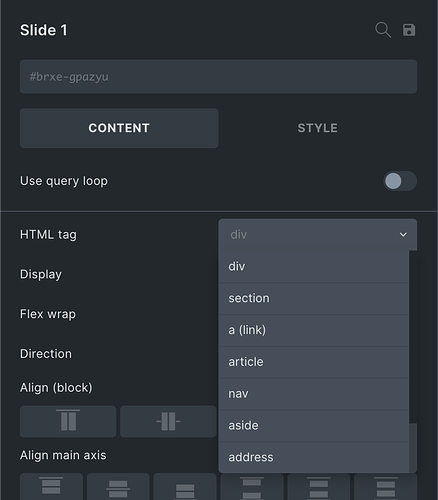
Task: Choose third Align main axis end icon
Action: [x=185, y=487]
